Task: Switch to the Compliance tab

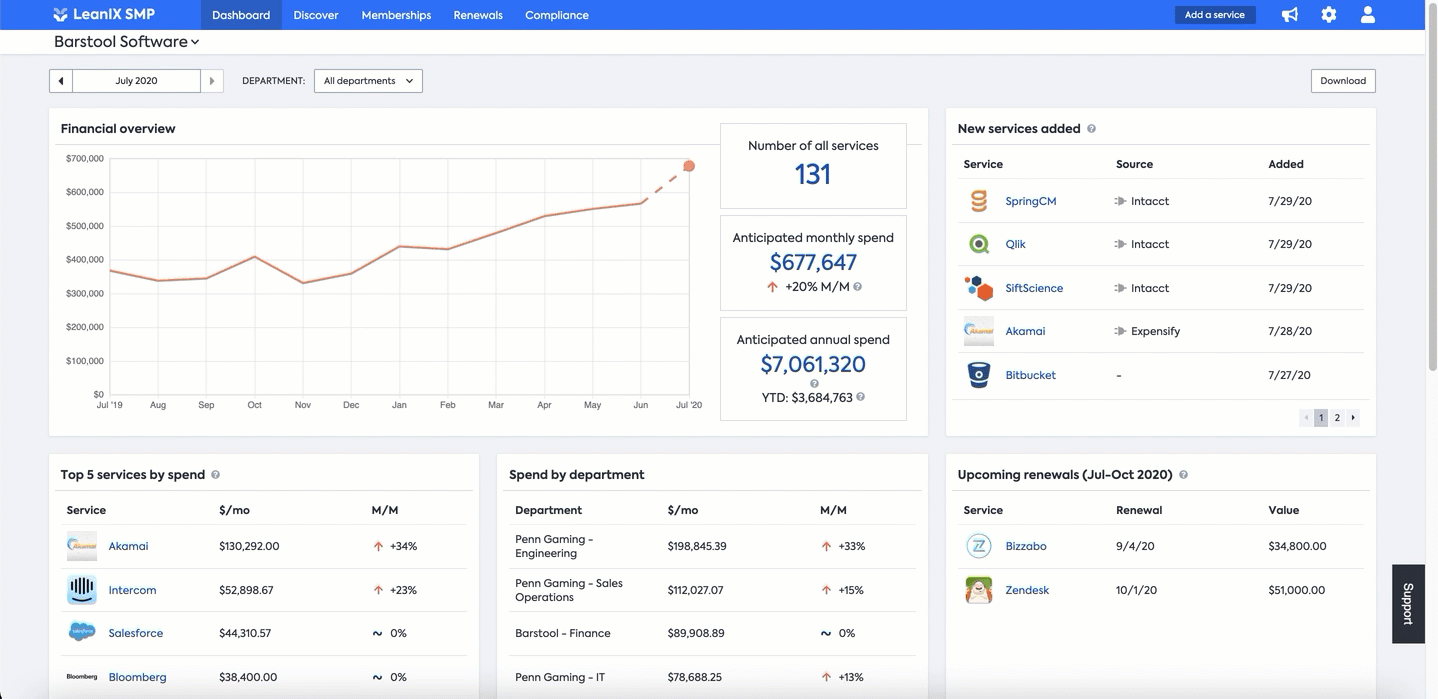Action: [557, 15]
